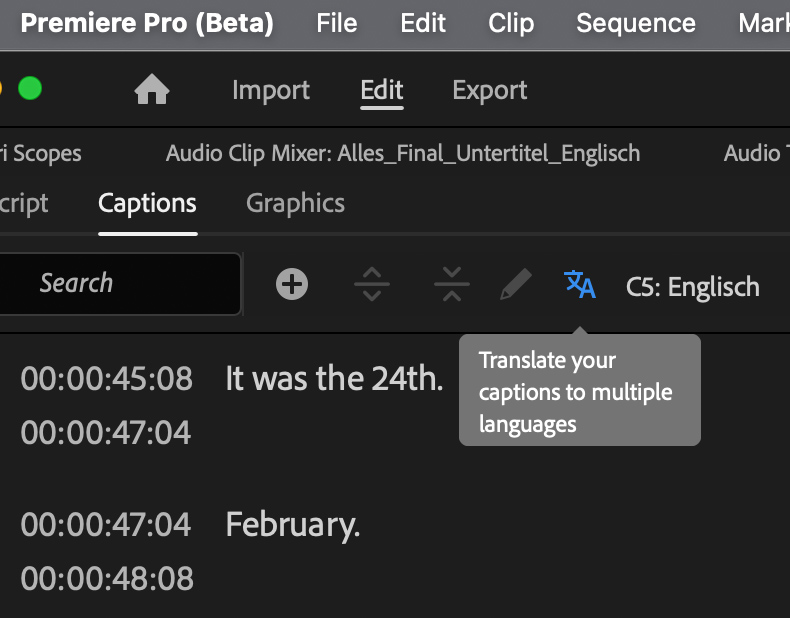Click the pencil edit icon
790x618 pixels.
pos(516,284)
